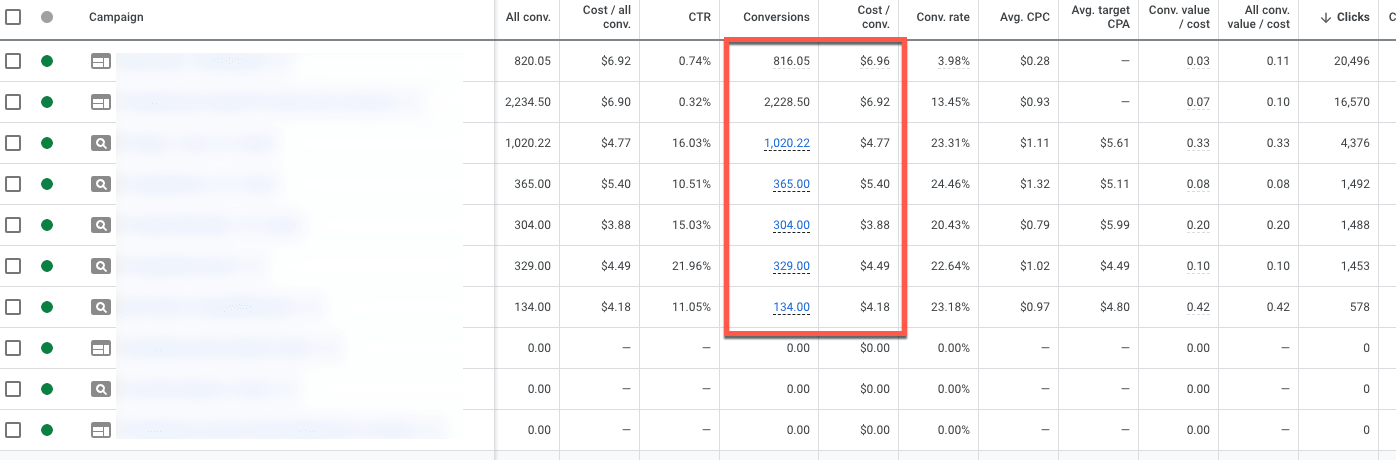Screen dimensions: 1396x460
Task: Open green status dropdown for 1,488 clicks campaign
Action: point(46,225)
